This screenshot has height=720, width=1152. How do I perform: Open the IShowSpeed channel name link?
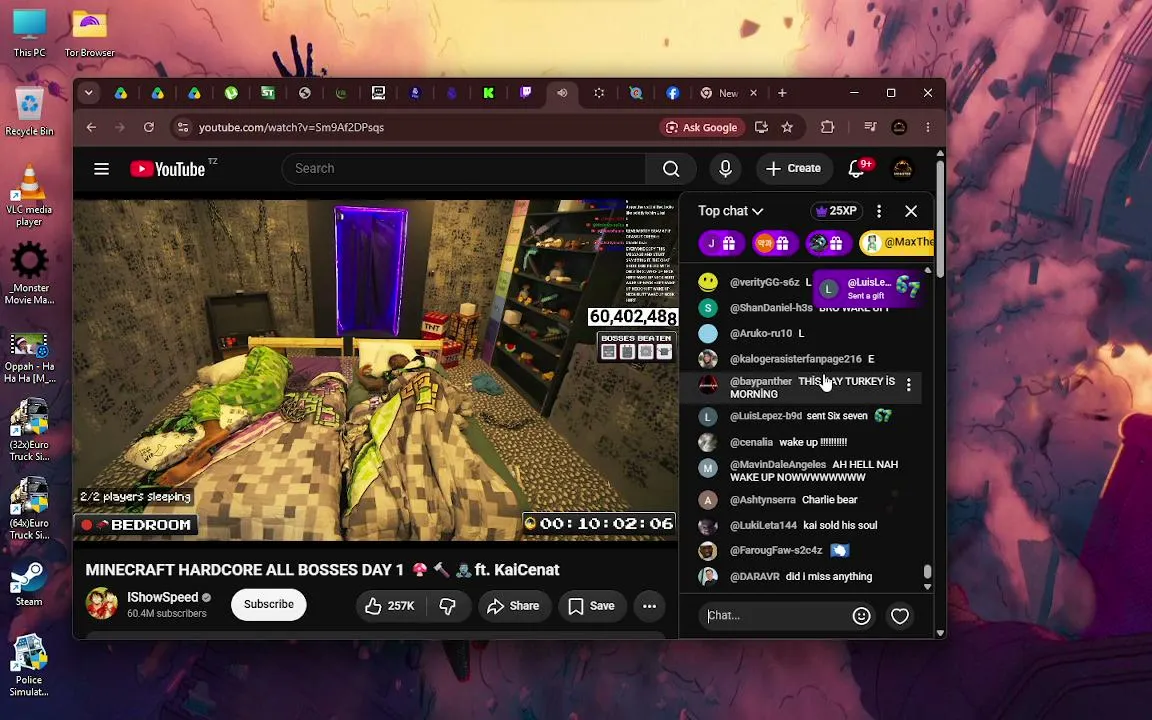point(162,597)
